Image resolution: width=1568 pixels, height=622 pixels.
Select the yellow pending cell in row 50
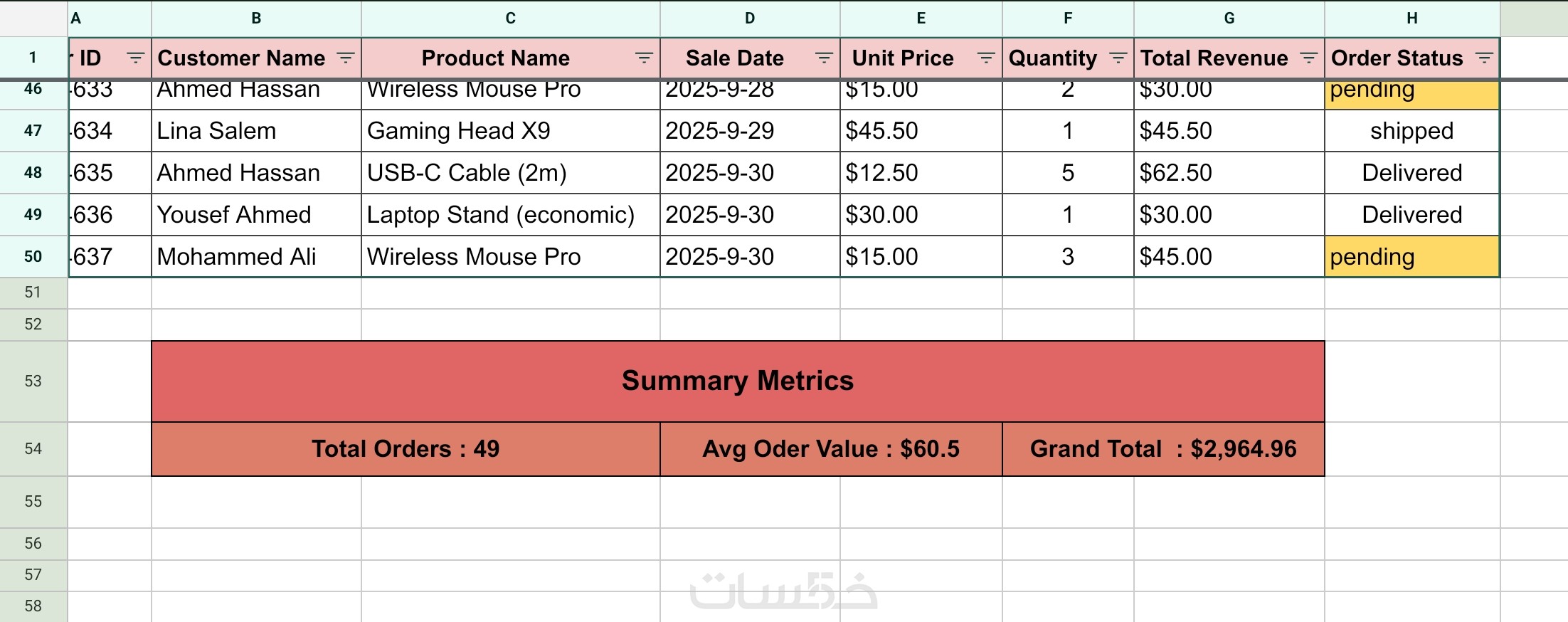1411,257
